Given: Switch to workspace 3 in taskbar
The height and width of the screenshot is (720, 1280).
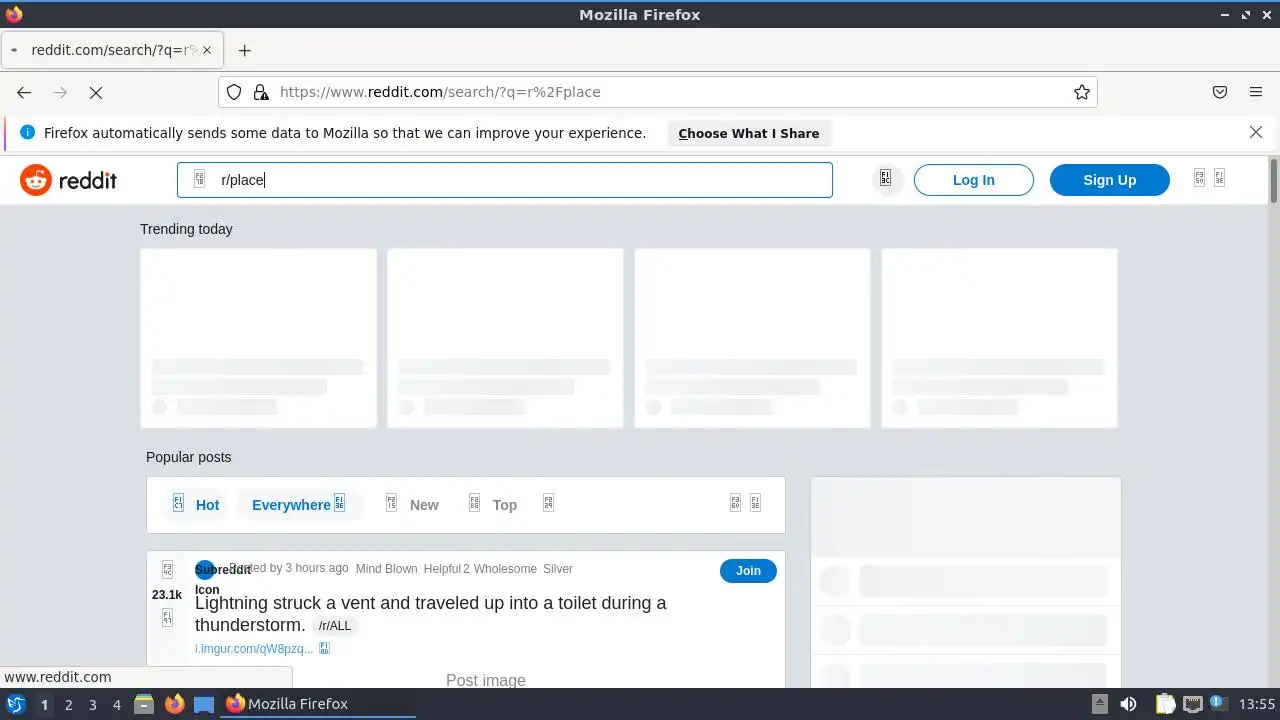Looking at the screenshot, I should pyautogui.click(x=92, y=704).
